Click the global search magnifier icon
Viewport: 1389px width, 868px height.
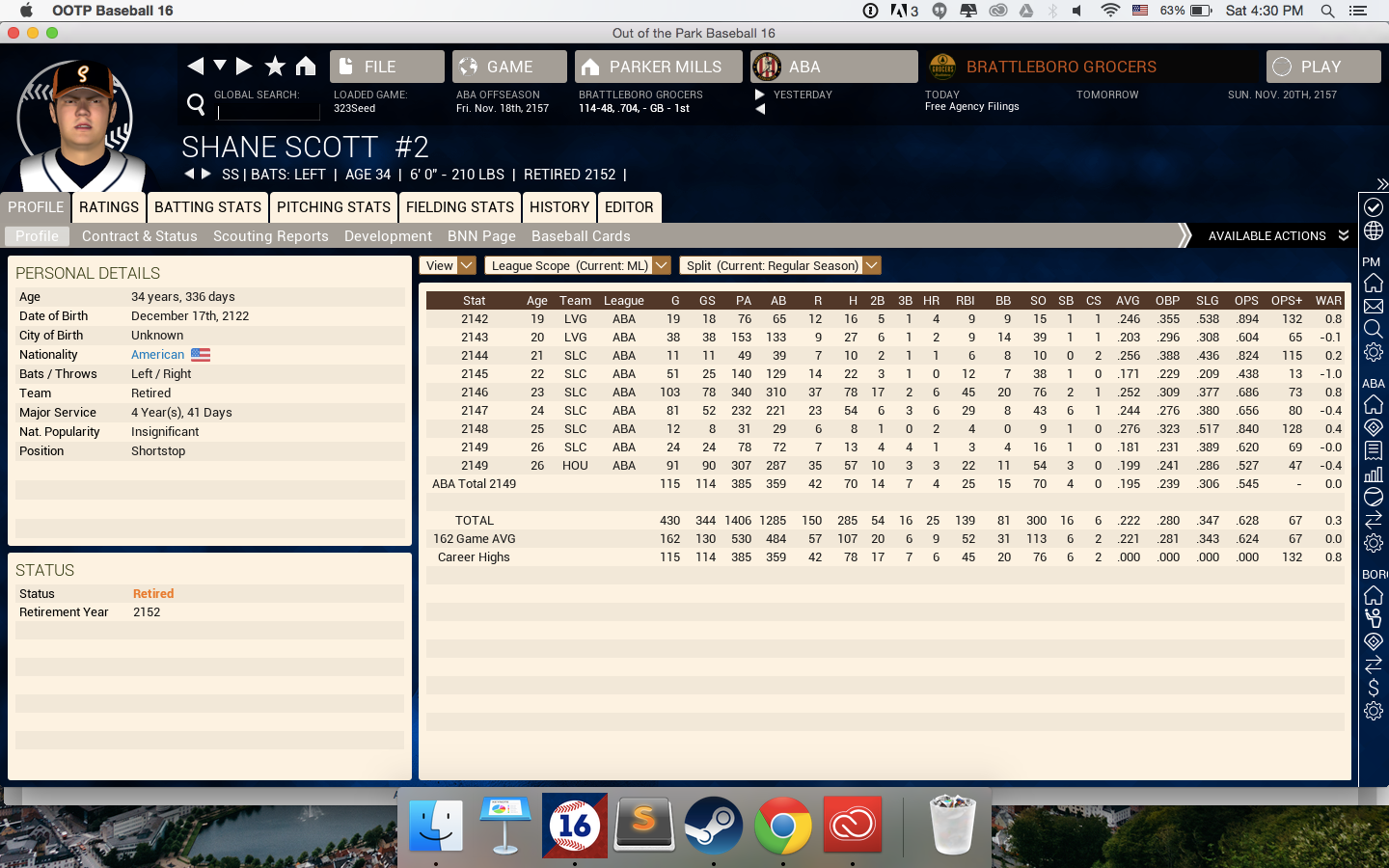[x=196, y=103]
